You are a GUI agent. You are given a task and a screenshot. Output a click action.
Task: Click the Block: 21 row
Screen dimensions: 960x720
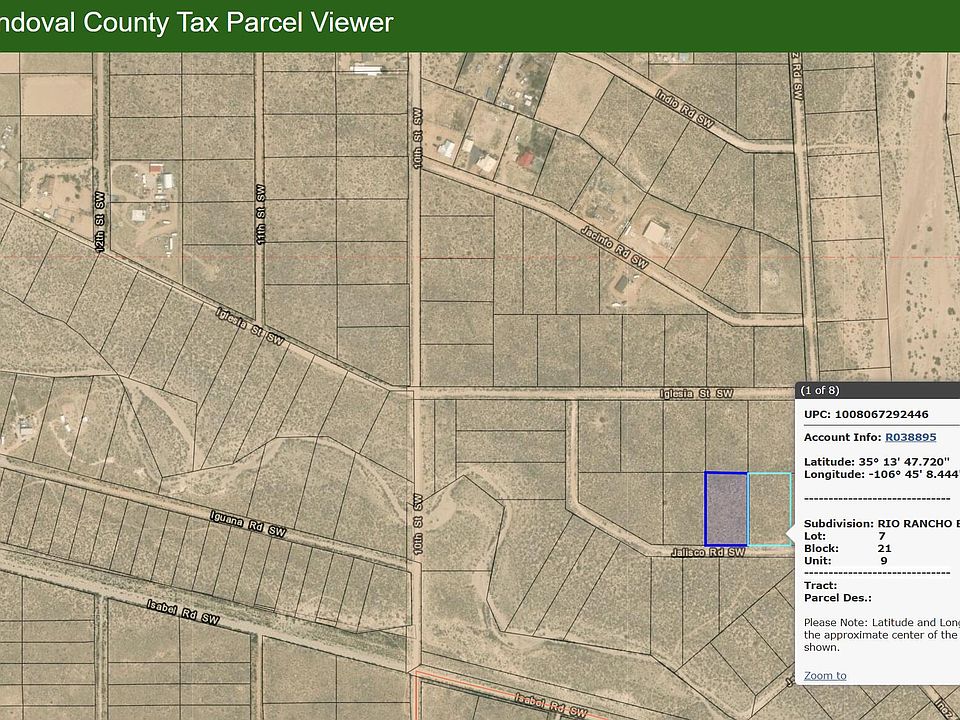[x=847, y=548]
